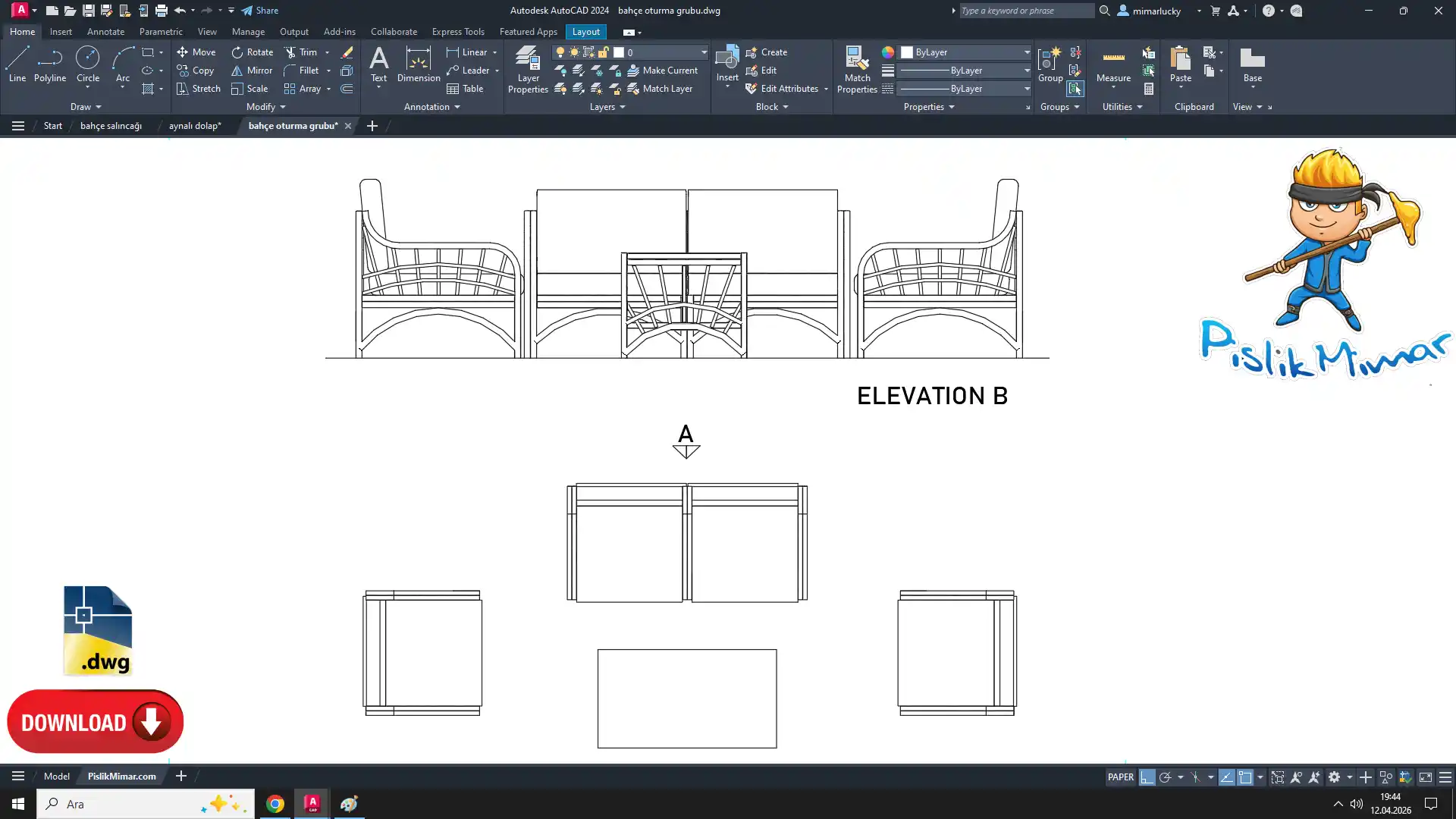This screenshot has width=1456, height=819.
Task: Click the Mirror modify tool
Action: coord(252,71)
